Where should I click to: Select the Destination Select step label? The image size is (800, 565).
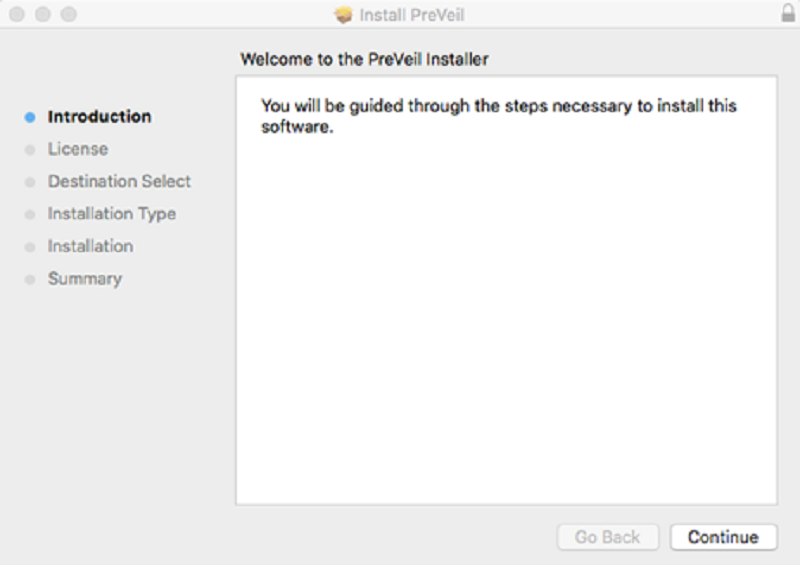119,181
